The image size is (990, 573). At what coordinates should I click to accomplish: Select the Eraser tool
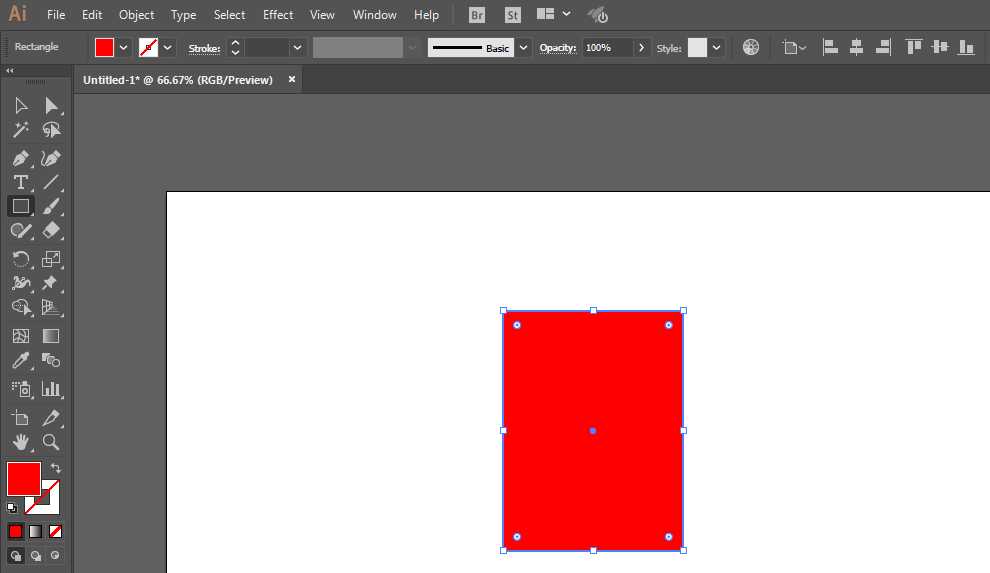(51, 231)
